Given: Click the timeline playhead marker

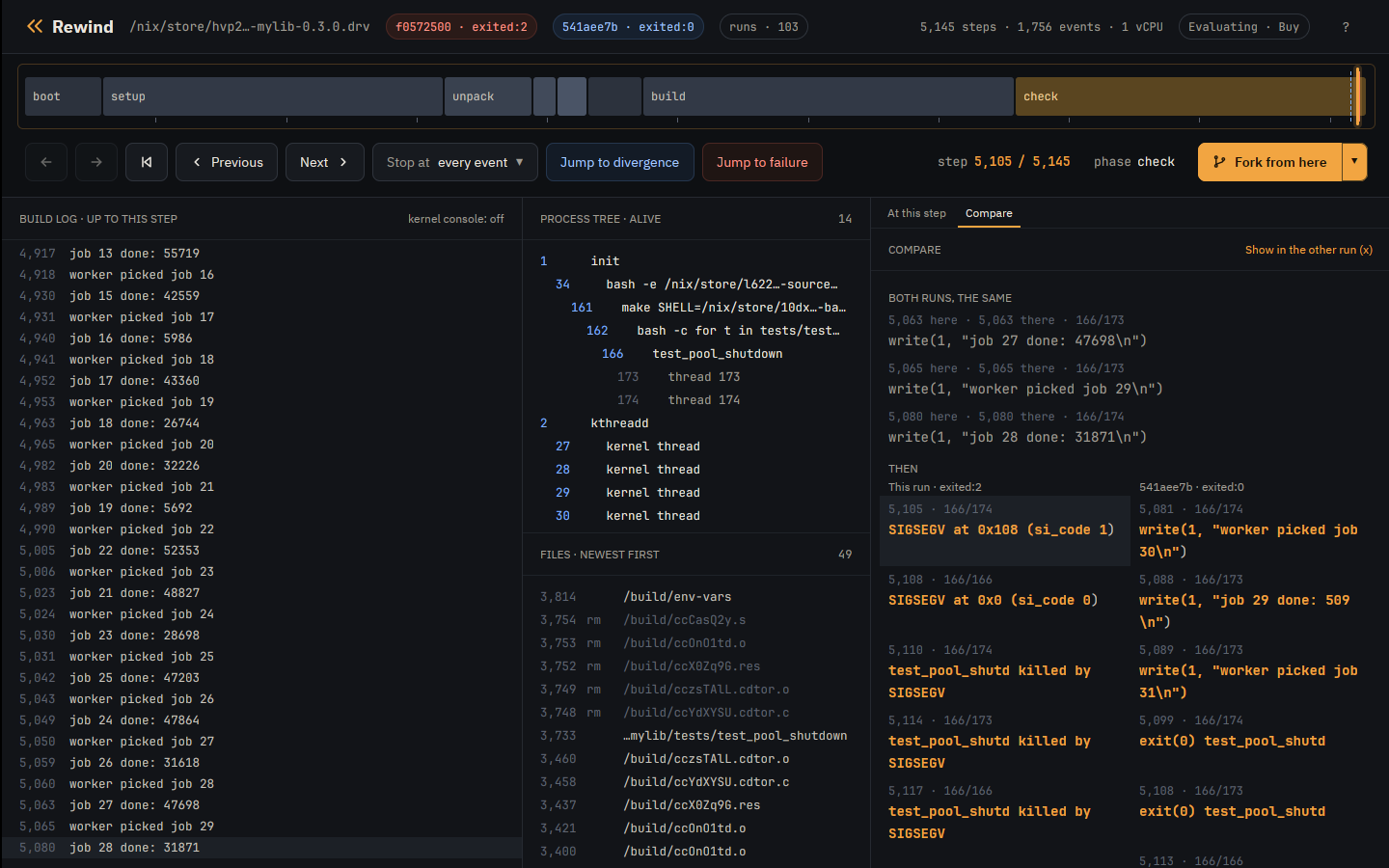Looking at the screenshot, I should tap(1357, 96).
